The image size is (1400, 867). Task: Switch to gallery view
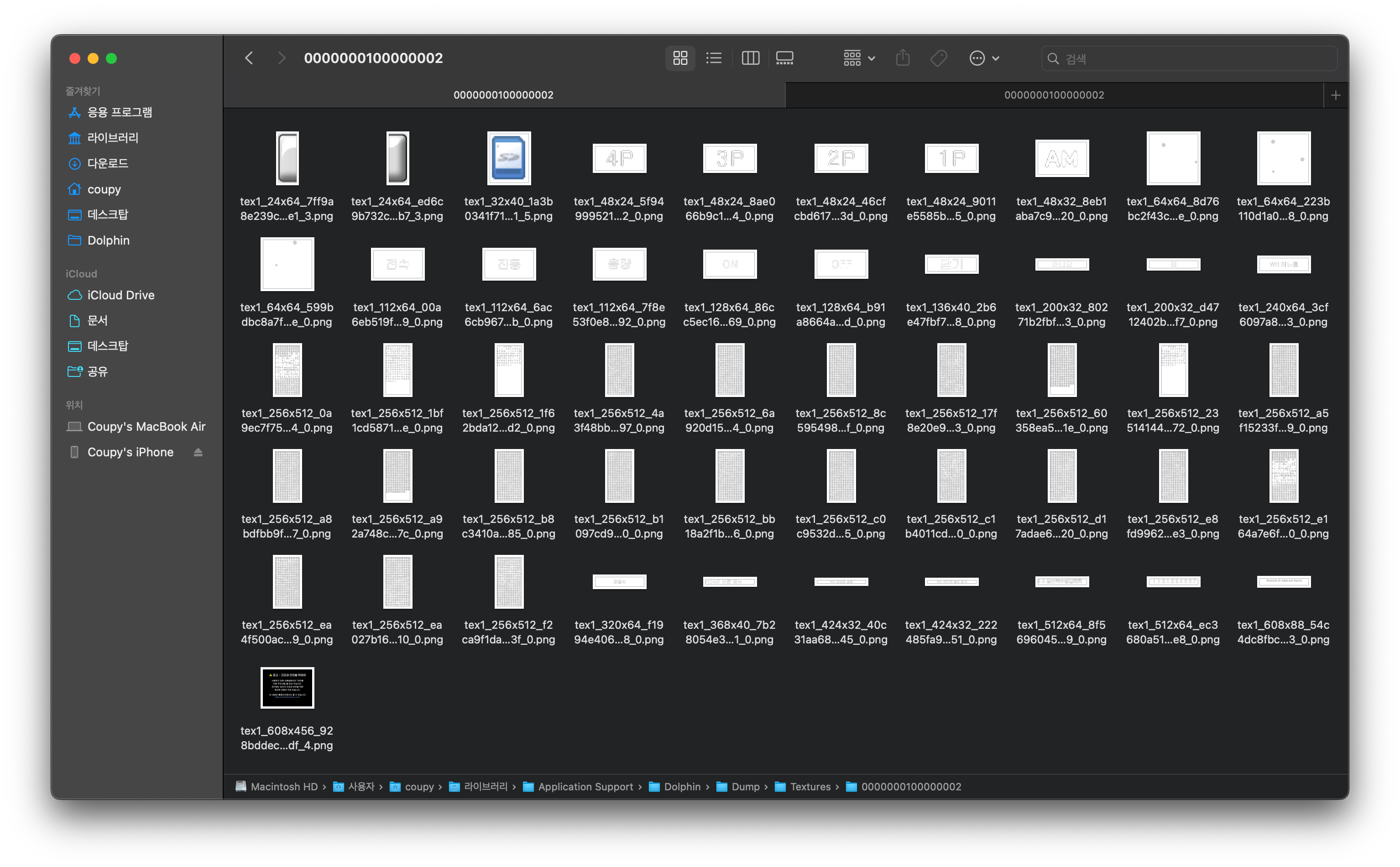[x=784, y=58]
